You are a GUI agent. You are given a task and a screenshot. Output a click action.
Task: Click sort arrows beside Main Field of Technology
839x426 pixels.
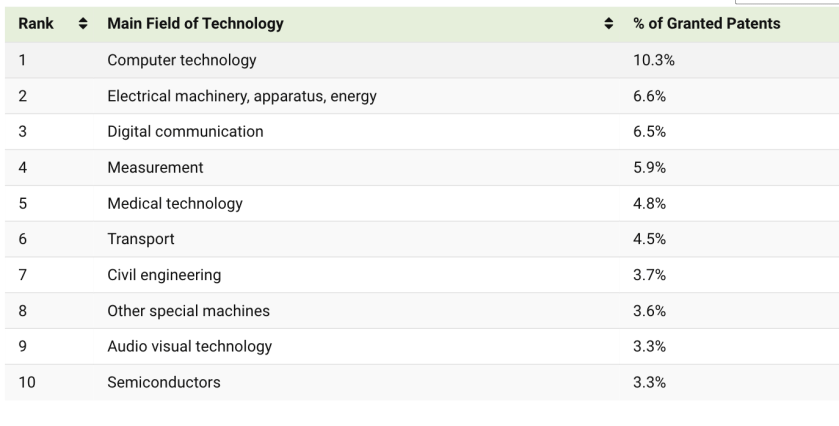pyautogui.click(x=608, y=23)
